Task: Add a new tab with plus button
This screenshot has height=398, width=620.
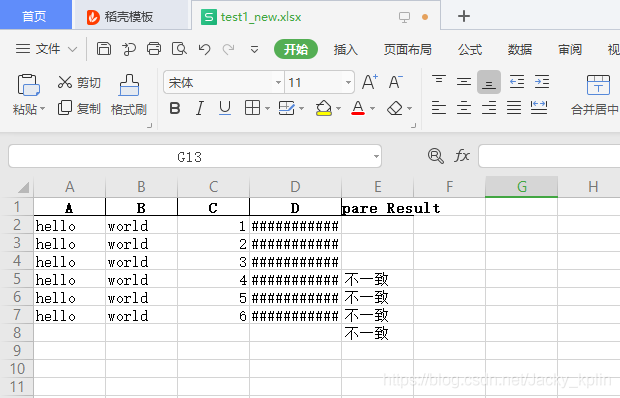Action: point(464,16)
